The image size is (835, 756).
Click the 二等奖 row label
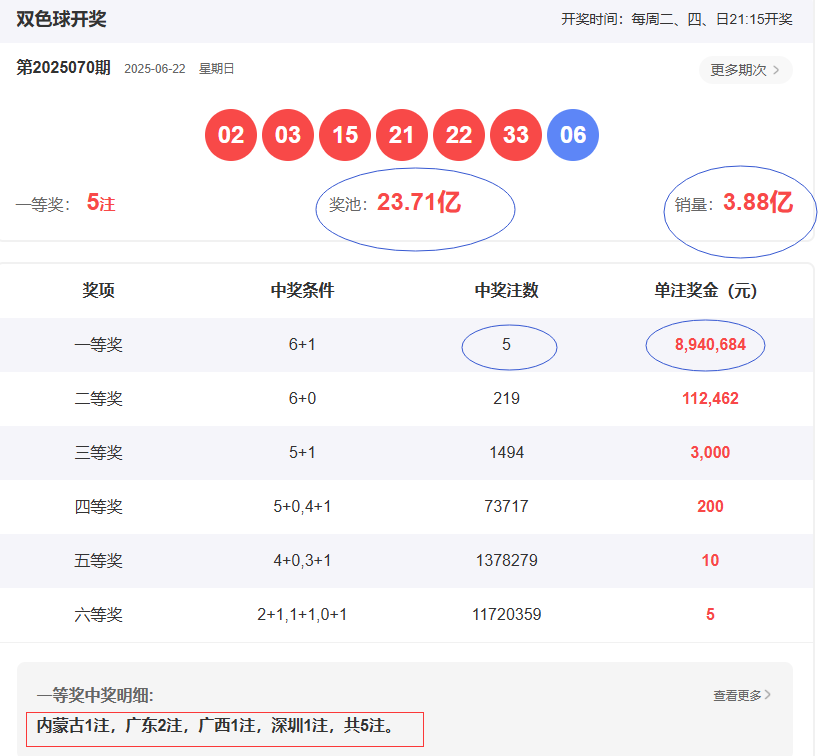tap(98, 399)
